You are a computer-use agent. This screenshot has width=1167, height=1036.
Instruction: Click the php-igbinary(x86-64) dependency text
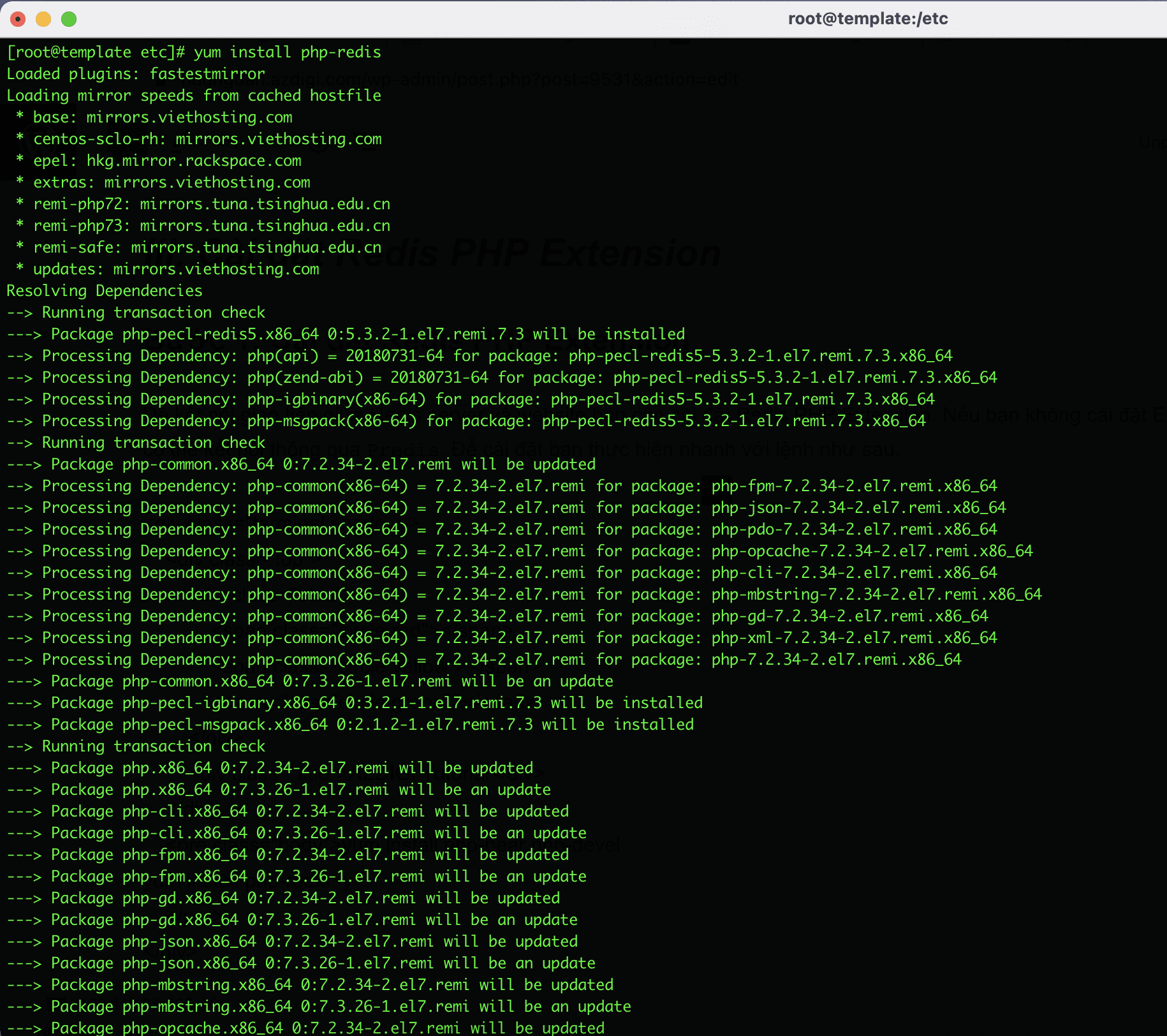(336, 399)
